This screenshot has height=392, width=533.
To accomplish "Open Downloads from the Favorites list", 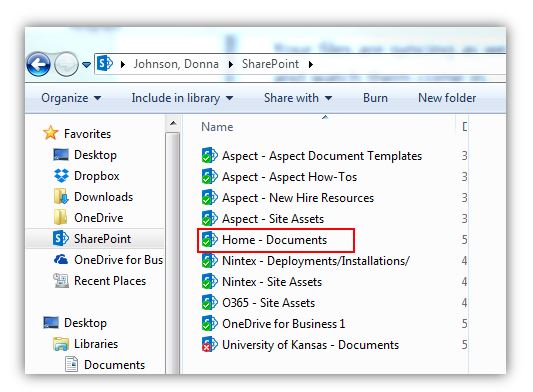I will 103,197.
